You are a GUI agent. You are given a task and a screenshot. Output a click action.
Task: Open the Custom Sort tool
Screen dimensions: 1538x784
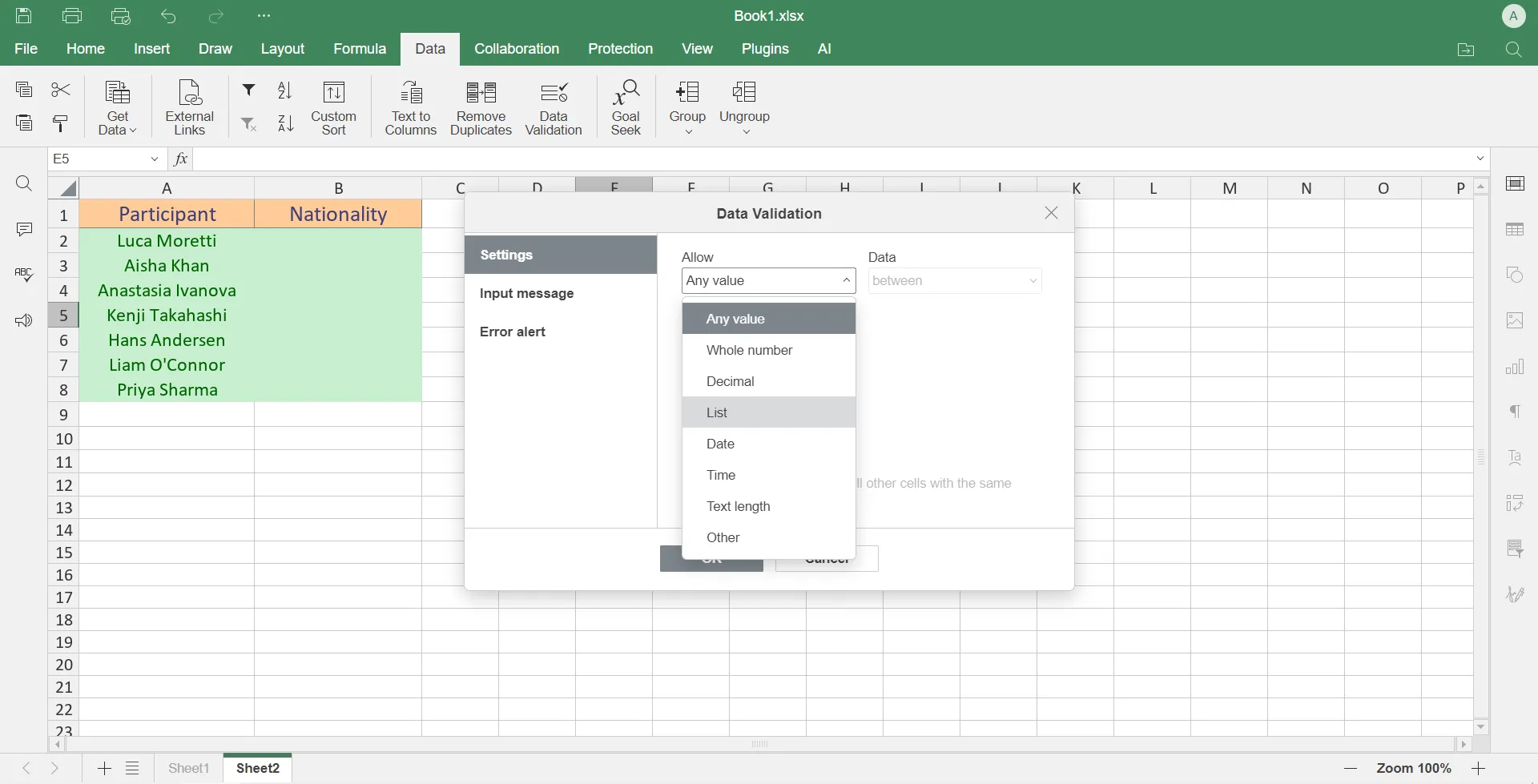point(334,107)
